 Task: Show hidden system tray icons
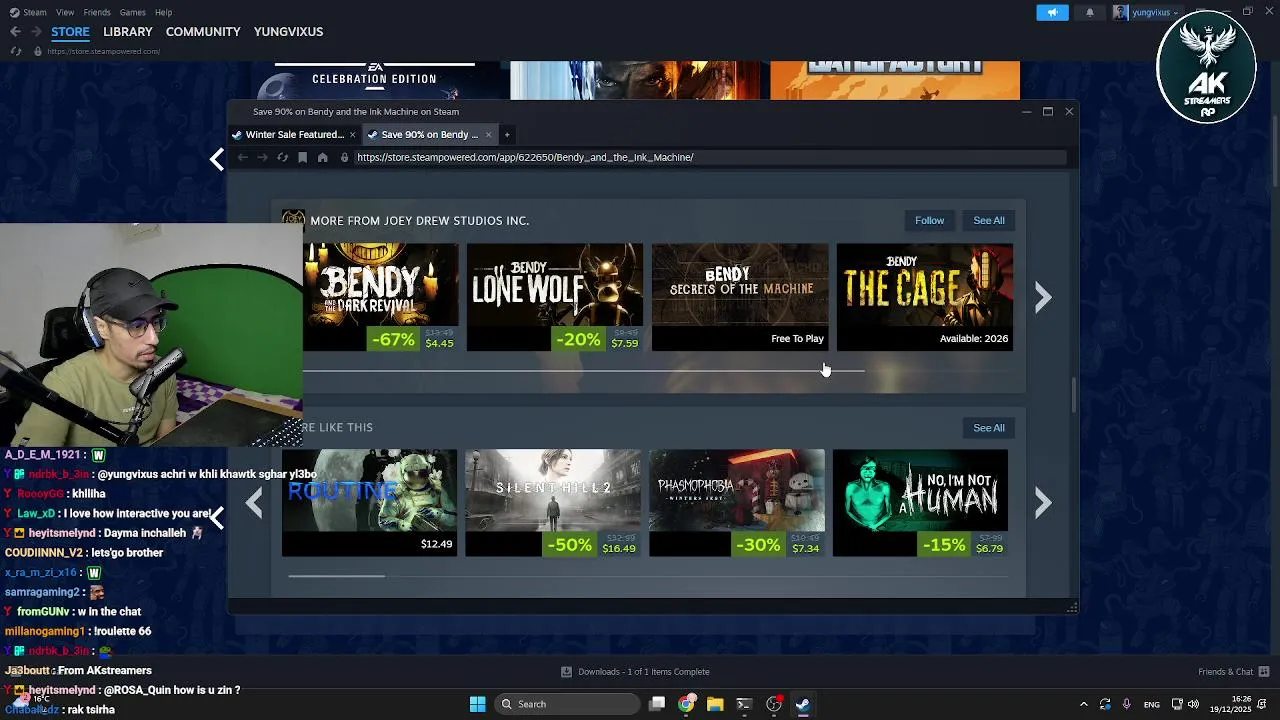(x=1083, y=704)
